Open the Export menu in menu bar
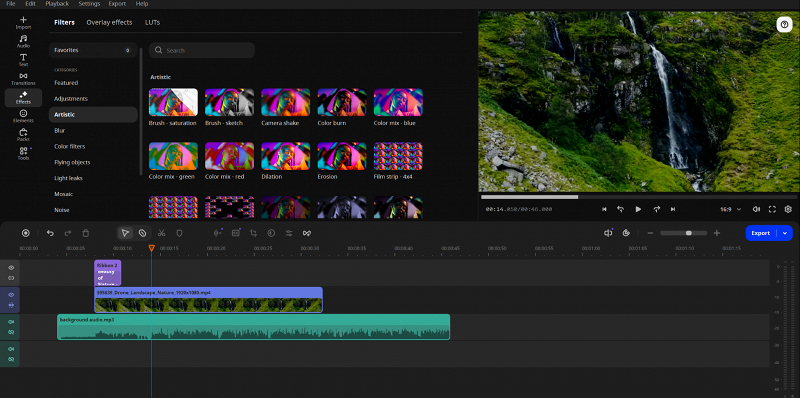The width and height of the screenshot is (800, 398). [117, 4]
